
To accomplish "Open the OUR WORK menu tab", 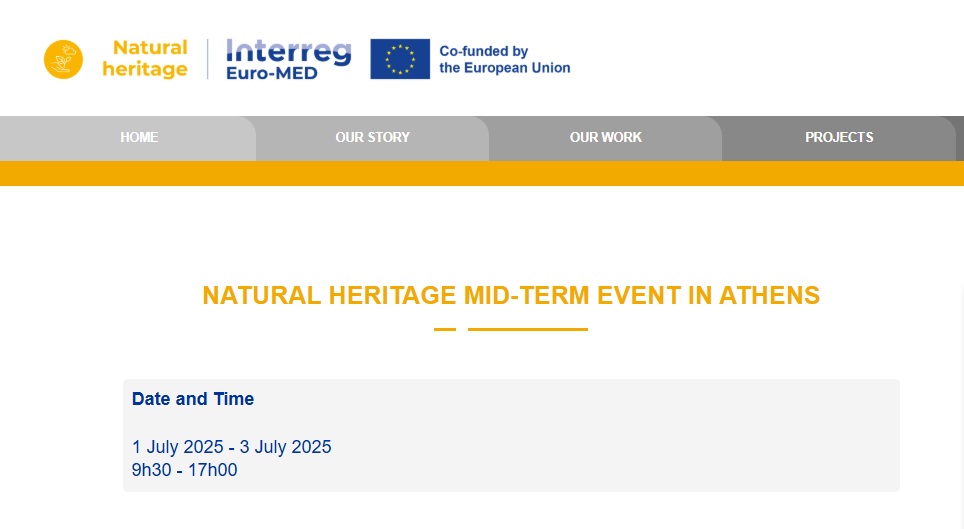I will tap(605, 138).
